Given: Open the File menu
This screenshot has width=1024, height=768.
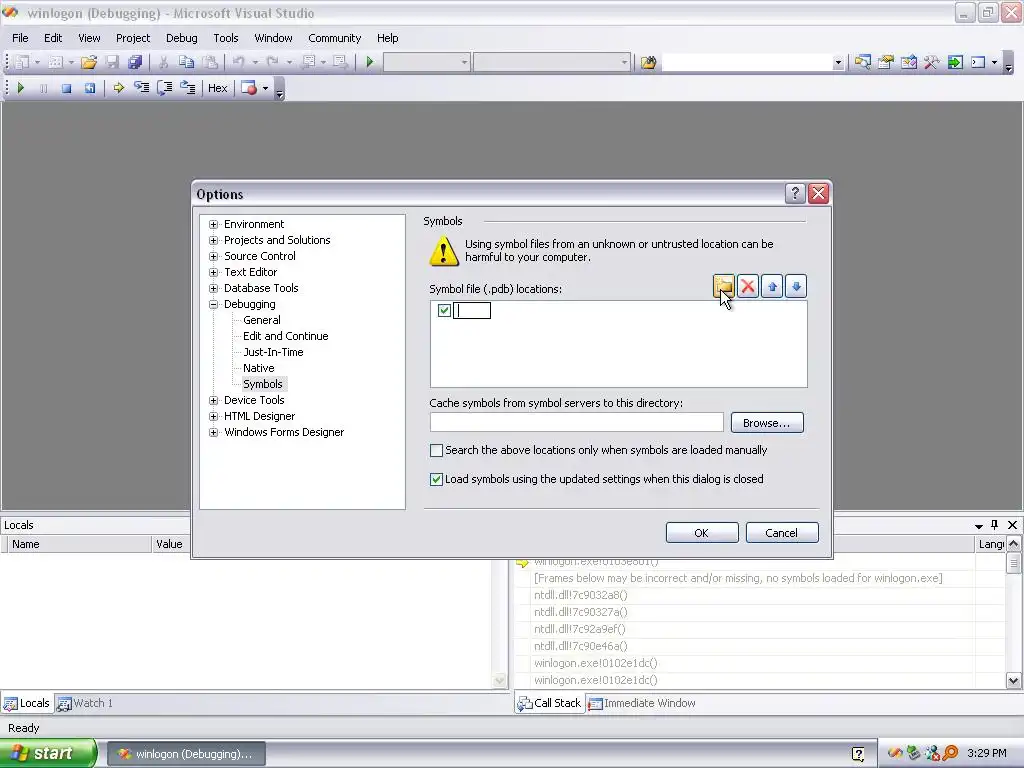Looking at the screenshot, I should (20, 38).
